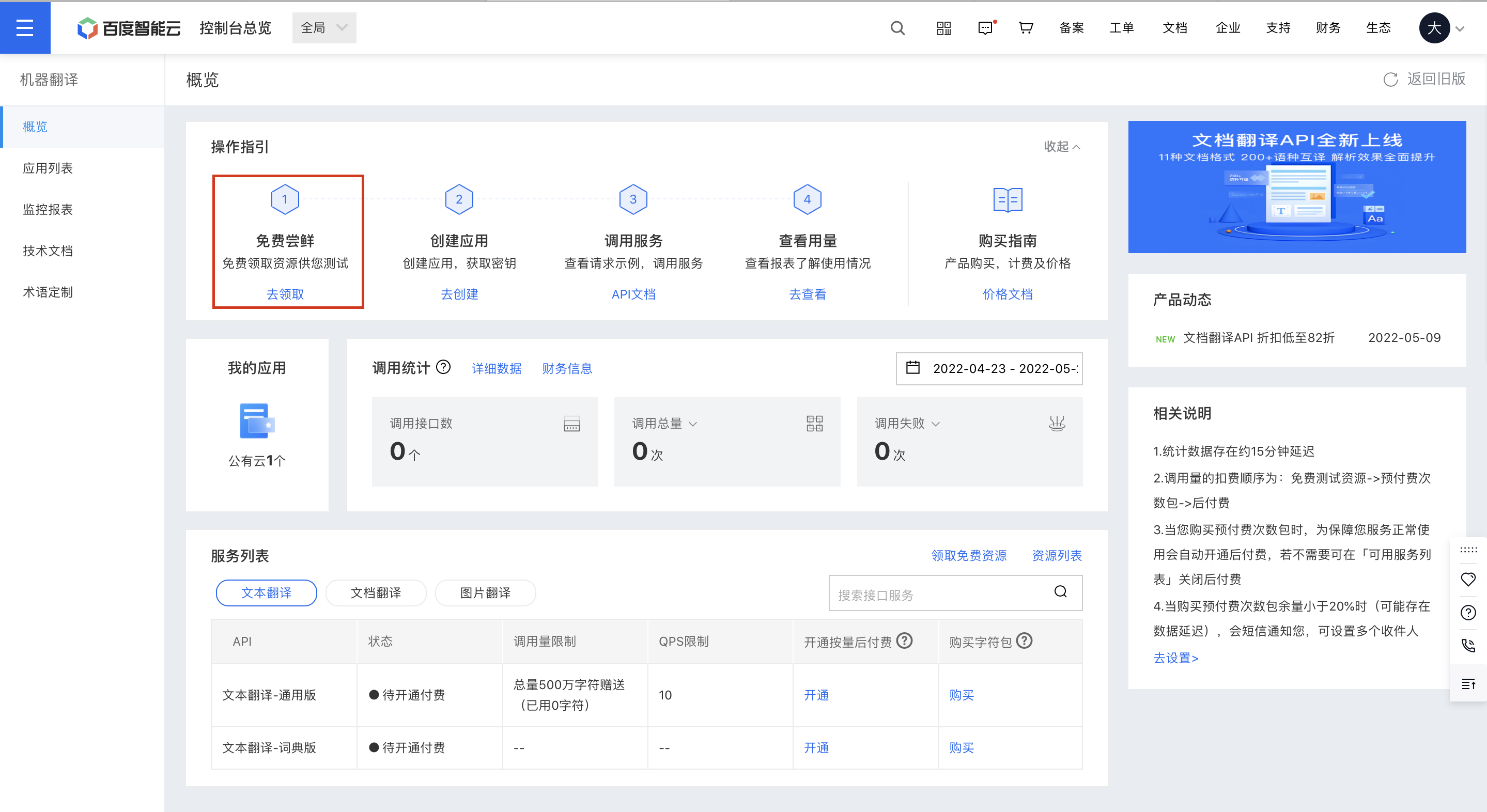Click the icon in 调用失败 card

point(1057,423)
